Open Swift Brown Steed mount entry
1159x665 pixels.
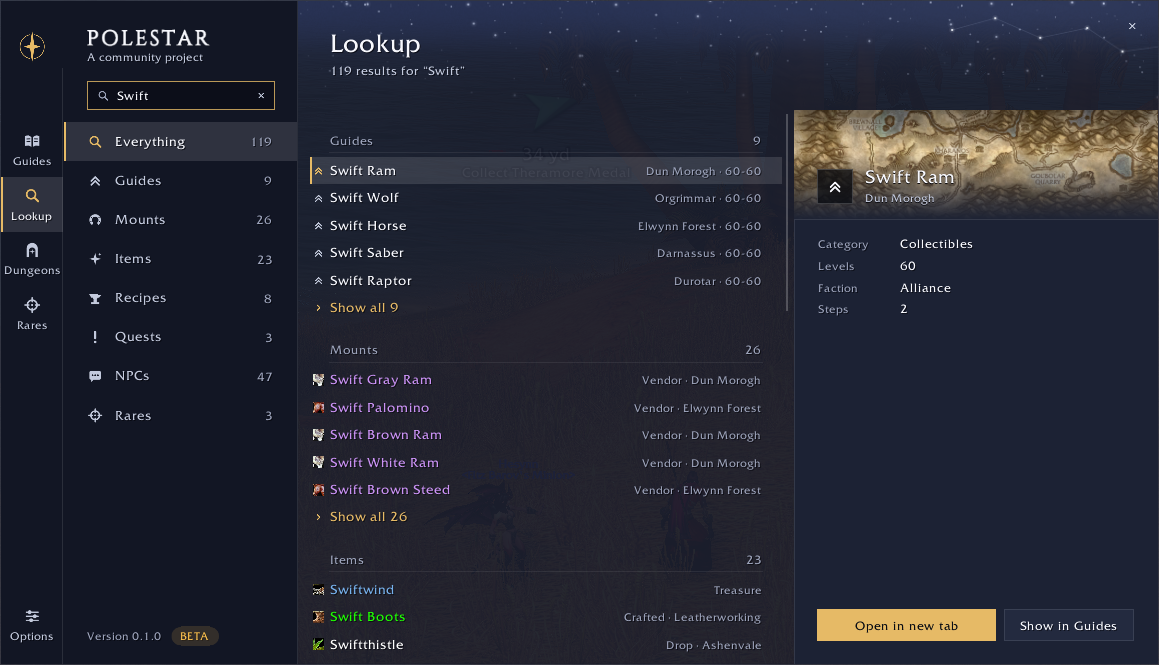click(x=545, y=490)
